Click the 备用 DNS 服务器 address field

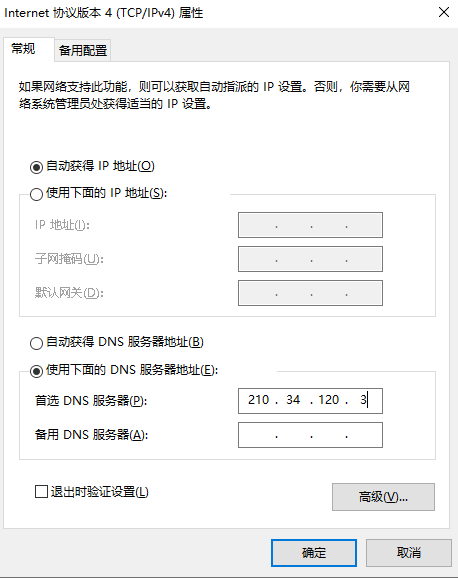(310, 435)
